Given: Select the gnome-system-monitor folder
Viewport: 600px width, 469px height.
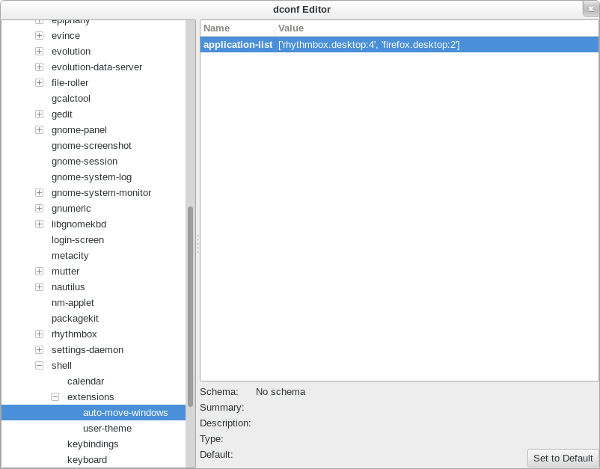Looking at the screenshot, I should pyautogui.click(x=101, y=192).
